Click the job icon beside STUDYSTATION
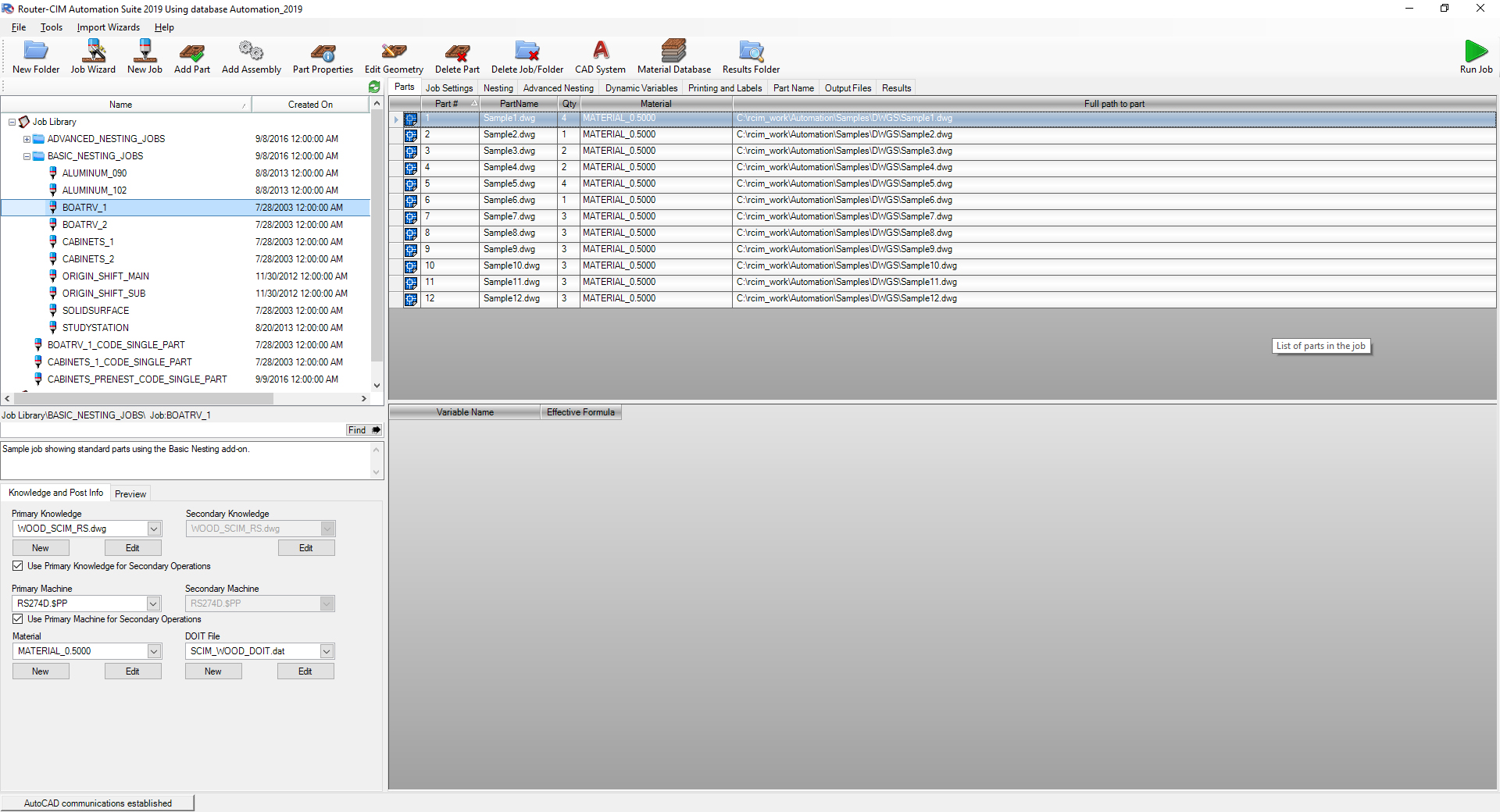Viewport: 1500px width, 812px height. point(53,327)
